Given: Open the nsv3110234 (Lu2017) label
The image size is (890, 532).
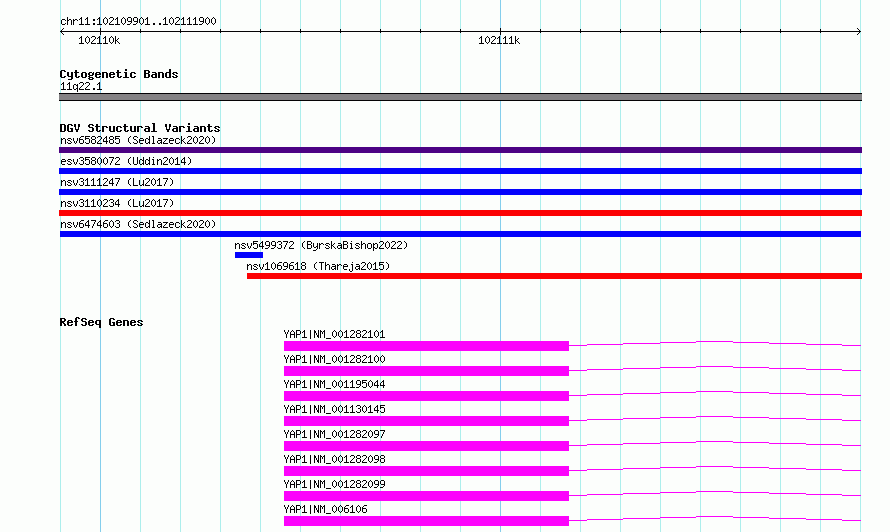Looking at the screenshot, I should [x=117, y=203].
